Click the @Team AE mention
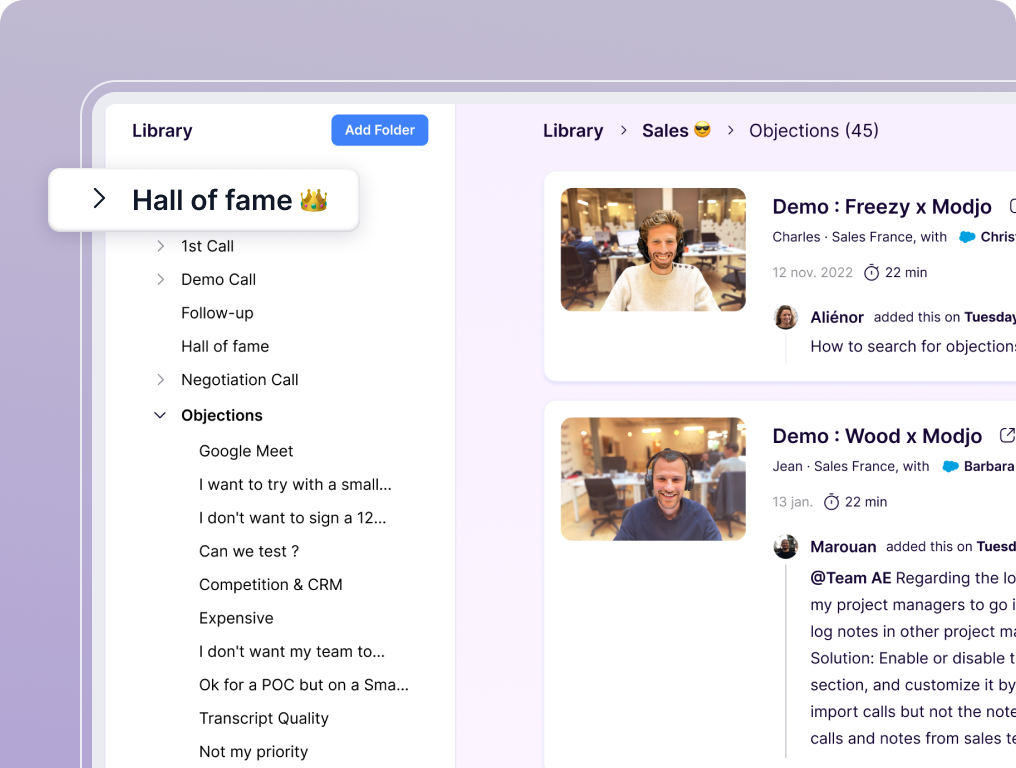 click(851, 578)
